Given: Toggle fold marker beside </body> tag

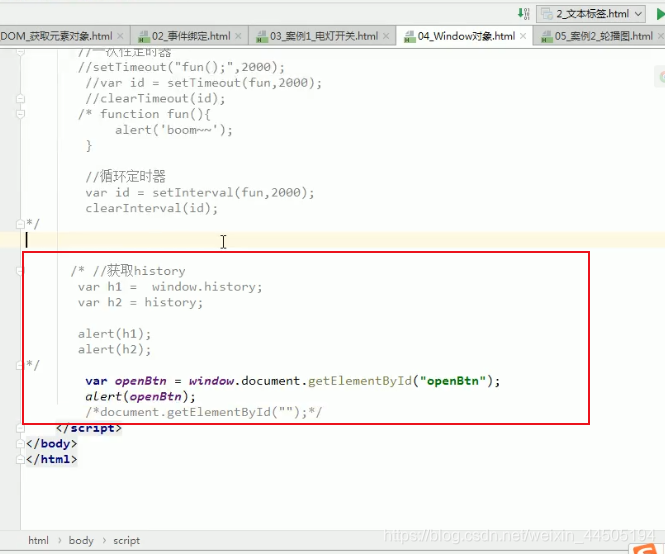Looking at the screenshot, I should click(x=20, y=444).
